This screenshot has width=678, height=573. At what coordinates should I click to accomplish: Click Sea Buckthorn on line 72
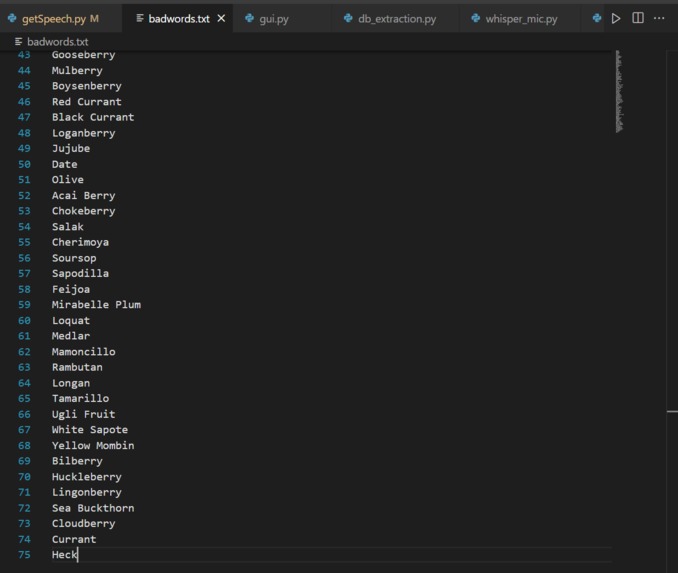pos(93,508)
